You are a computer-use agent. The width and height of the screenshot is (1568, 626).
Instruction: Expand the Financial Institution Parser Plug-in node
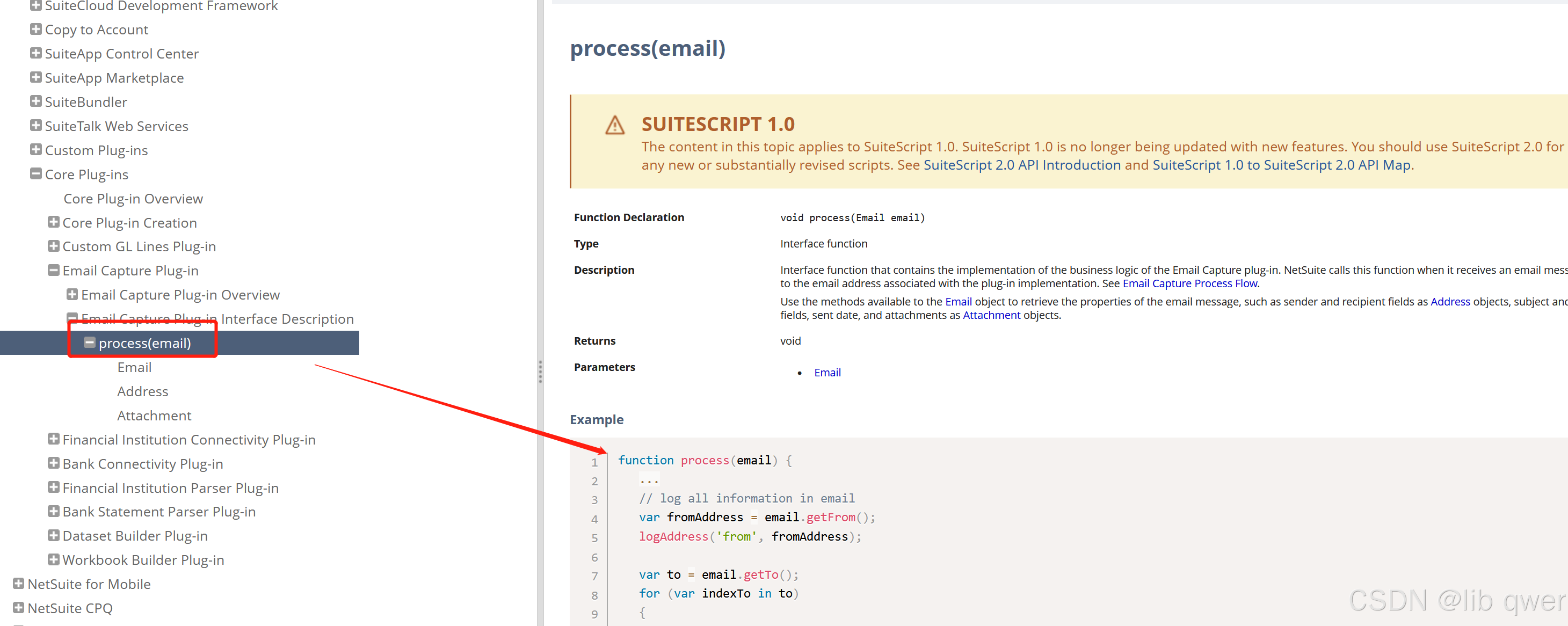click(x=54, y=487)
